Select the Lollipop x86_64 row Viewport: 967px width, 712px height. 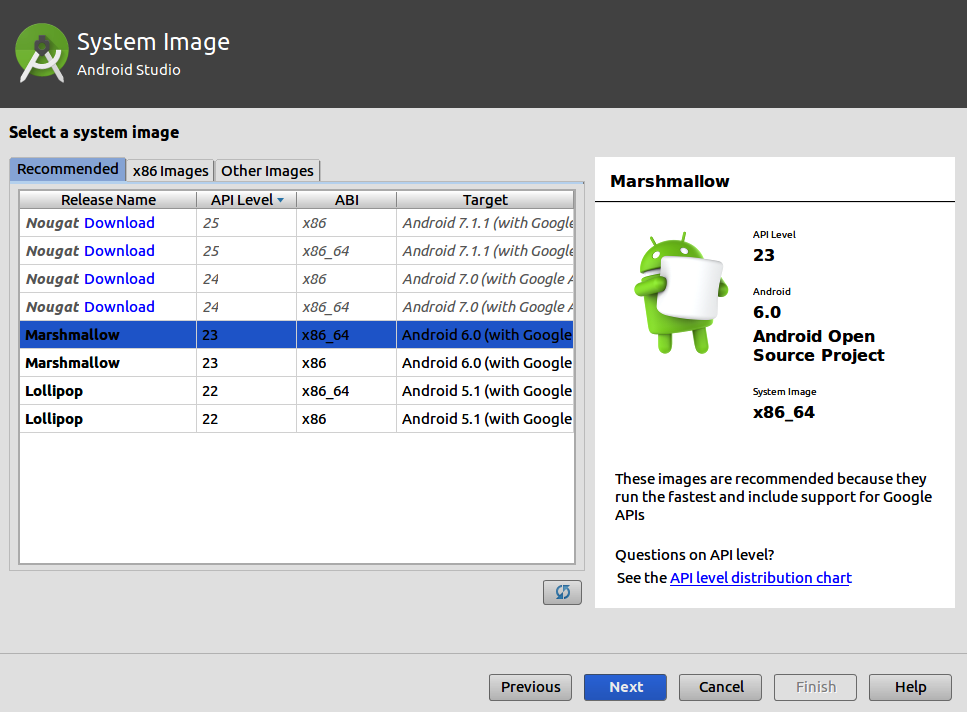pos(297,391)
